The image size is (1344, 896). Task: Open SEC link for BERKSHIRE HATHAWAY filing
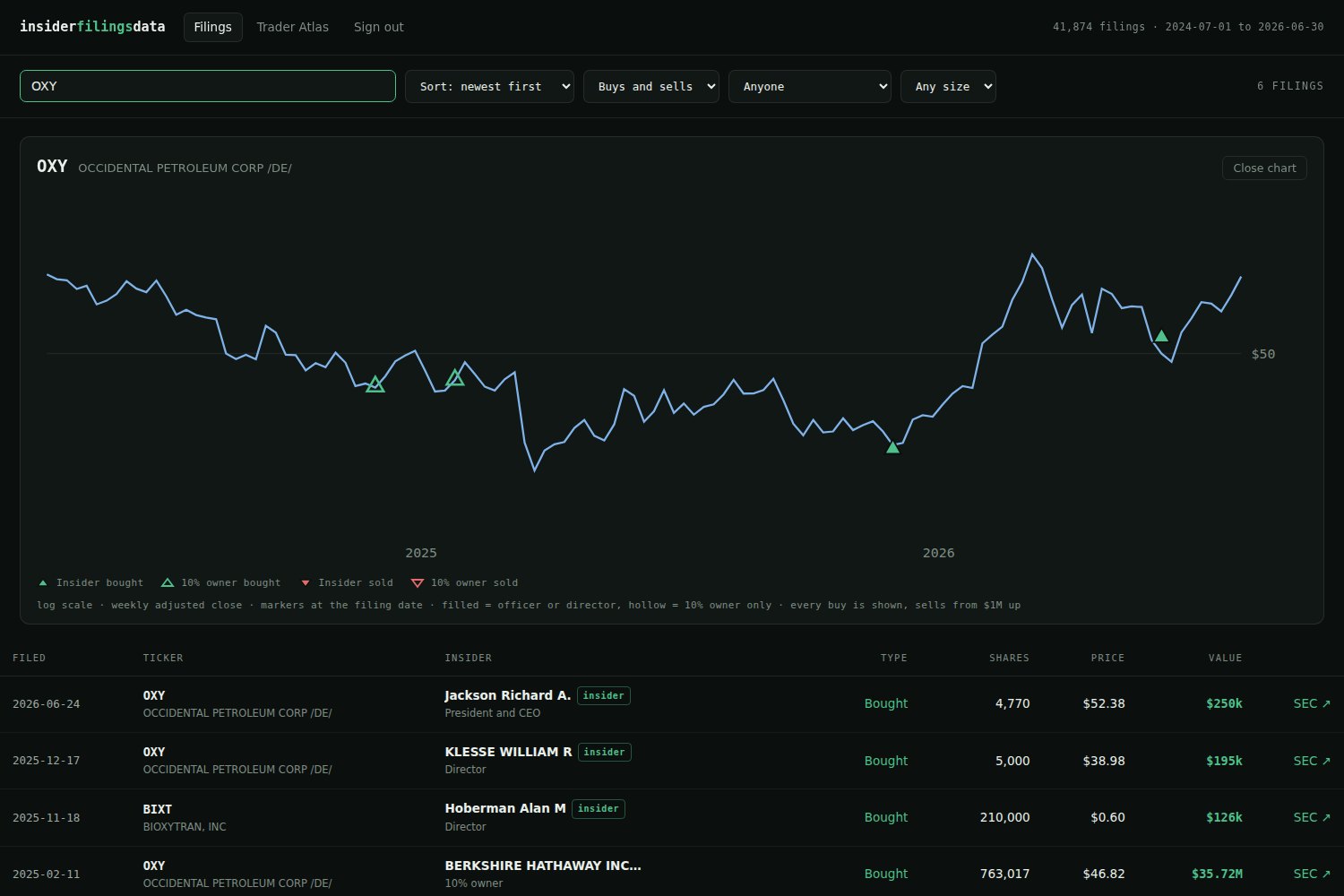coord(1312,874)
